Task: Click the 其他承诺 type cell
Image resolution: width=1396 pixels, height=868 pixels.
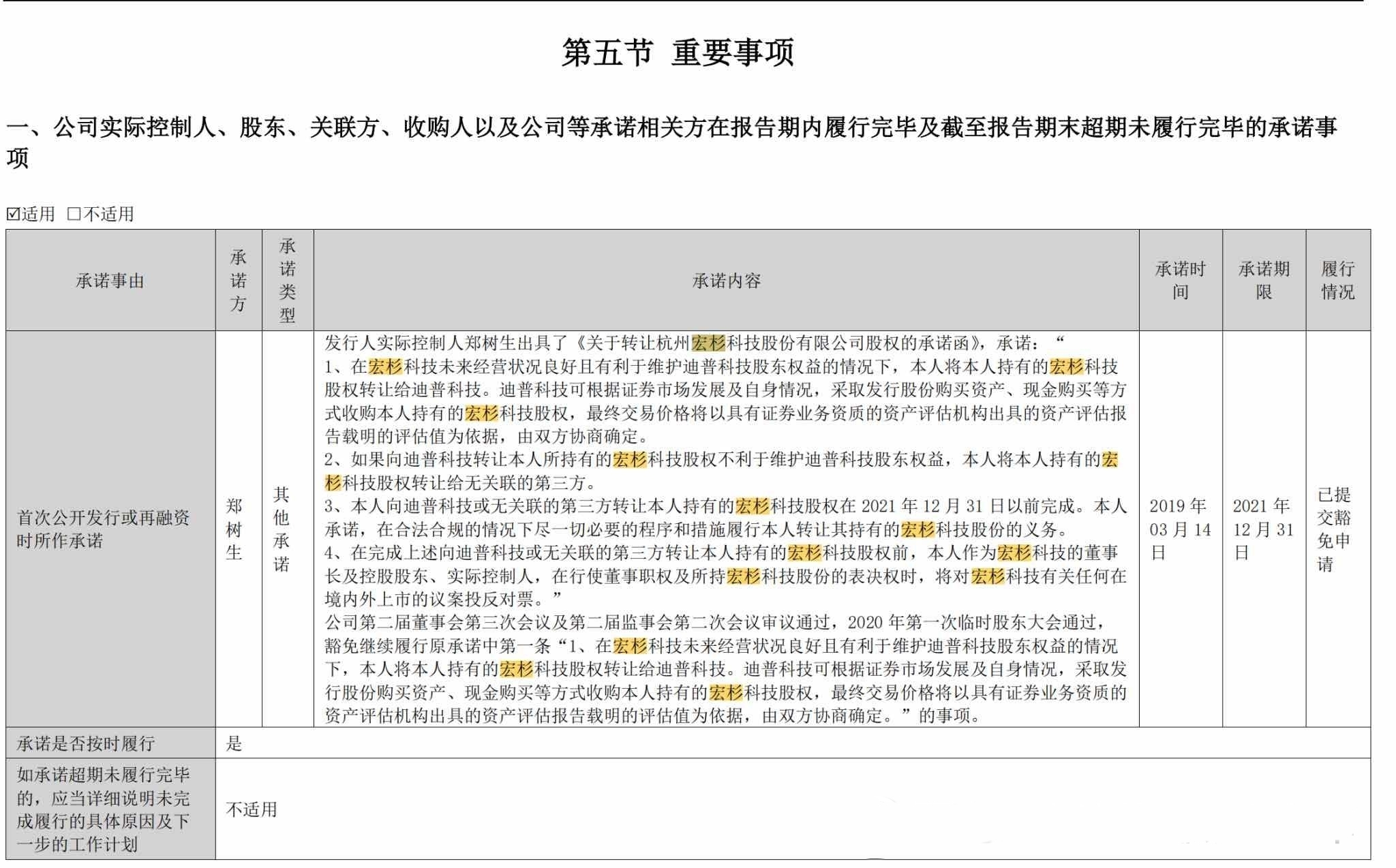Action: [282, 529]
